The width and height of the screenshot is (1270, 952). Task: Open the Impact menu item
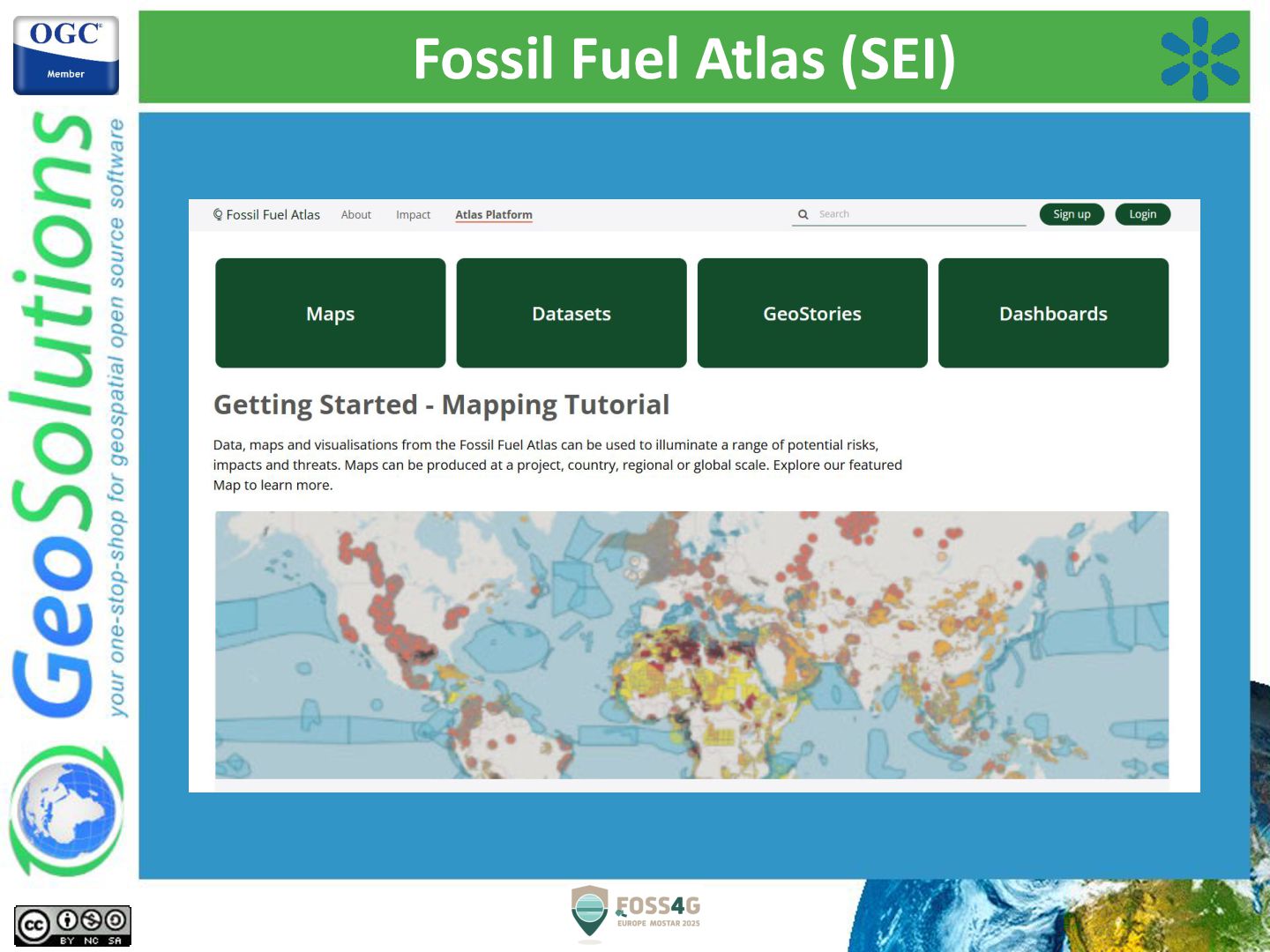413,215
